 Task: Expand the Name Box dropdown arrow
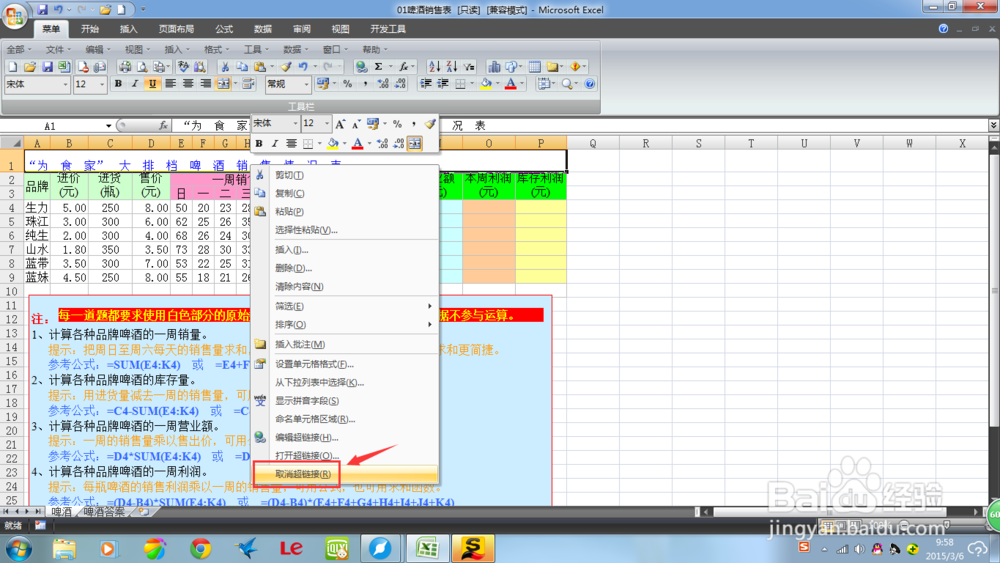point(108,126)
